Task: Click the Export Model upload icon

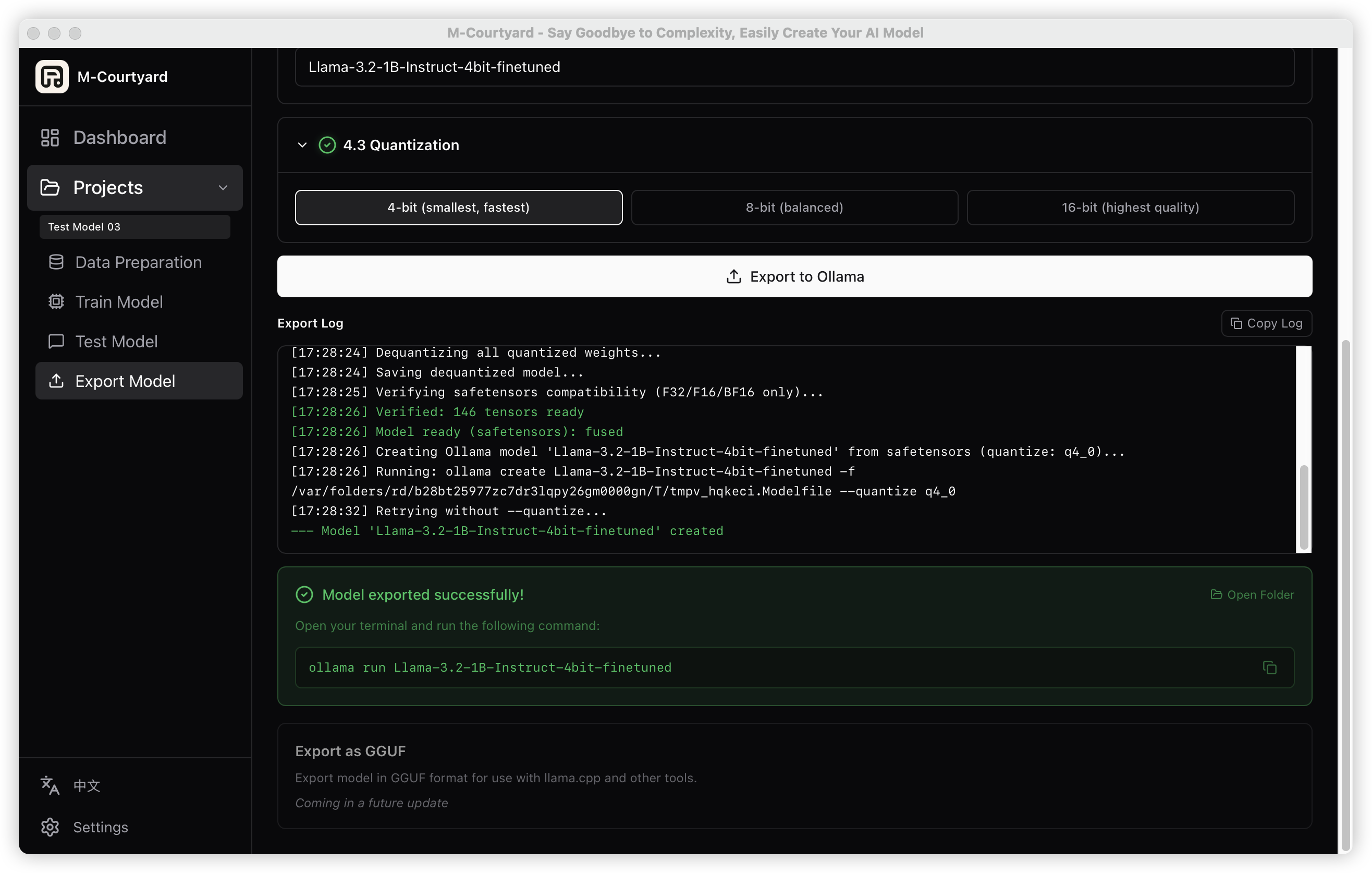Action: 56,381
